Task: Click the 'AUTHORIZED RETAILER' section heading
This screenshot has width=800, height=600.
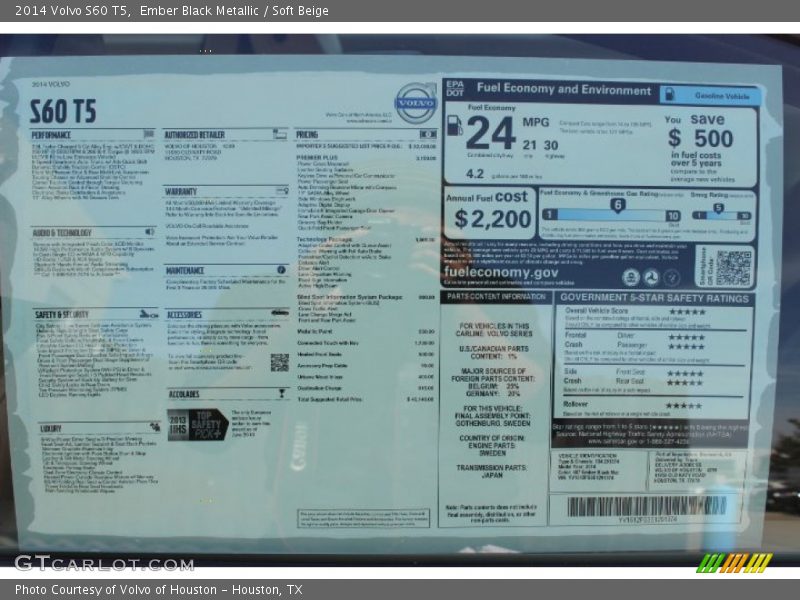Action: (194, 135)
